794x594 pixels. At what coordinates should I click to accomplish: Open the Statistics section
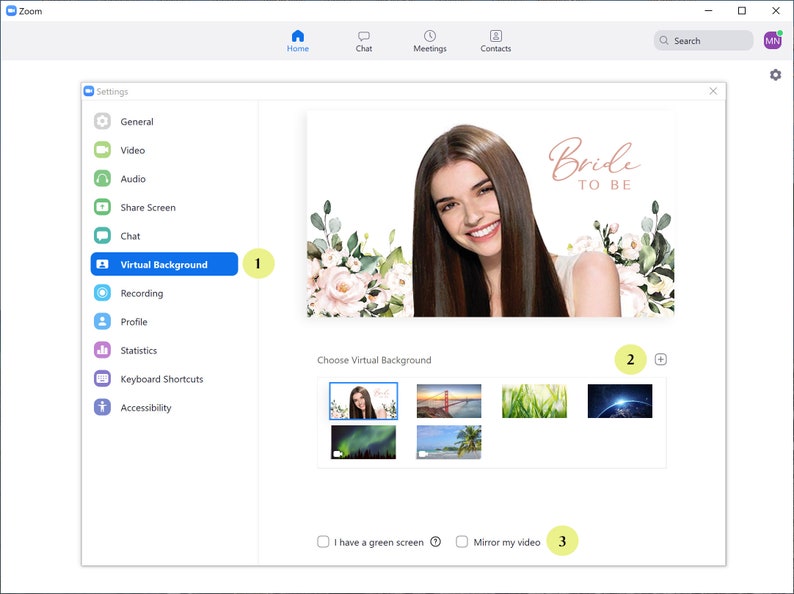(x=164, y=350)
